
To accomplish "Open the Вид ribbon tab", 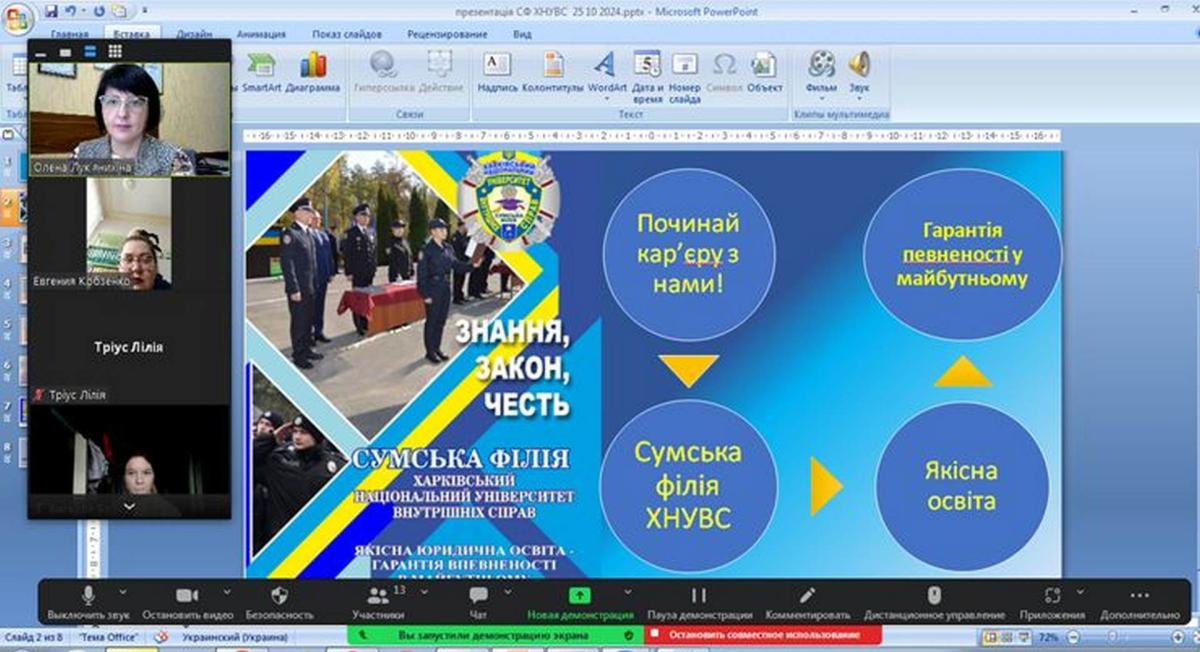I will (x=522, y=35).
